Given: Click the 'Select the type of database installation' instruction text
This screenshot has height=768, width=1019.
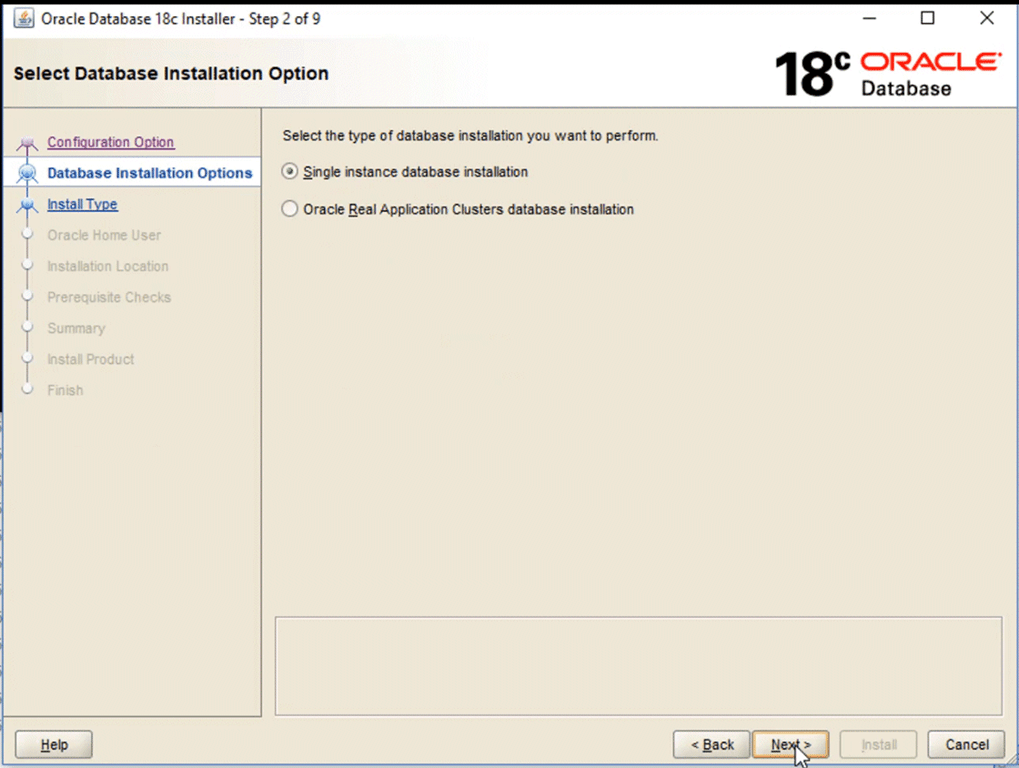Looking at the screenshot, I should (470, 136).
